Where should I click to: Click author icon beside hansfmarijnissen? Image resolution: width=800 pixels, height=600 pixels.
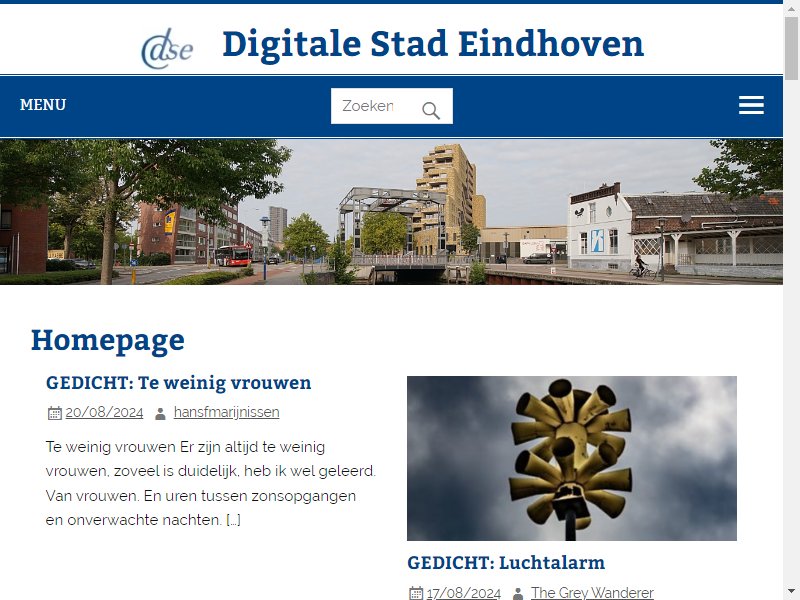[160, 413]
